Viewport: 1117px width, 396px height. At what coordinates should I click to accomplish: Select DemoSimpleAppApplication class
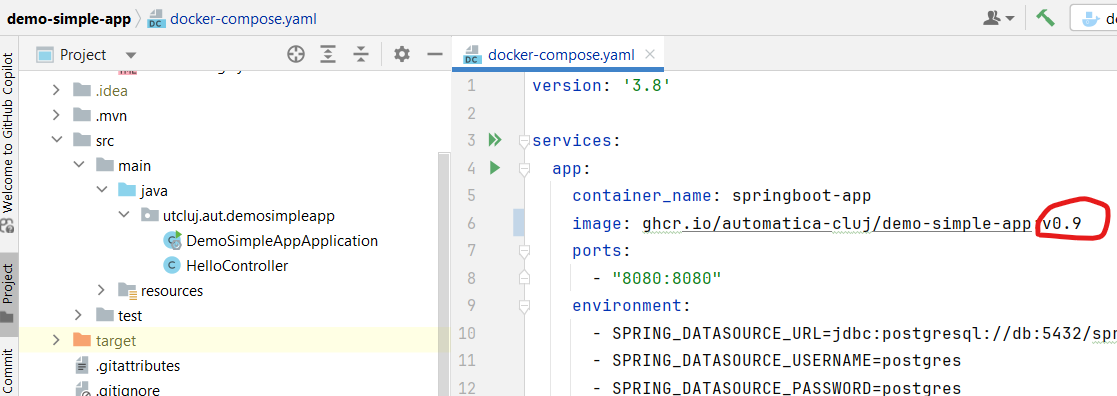click(271, 241)
